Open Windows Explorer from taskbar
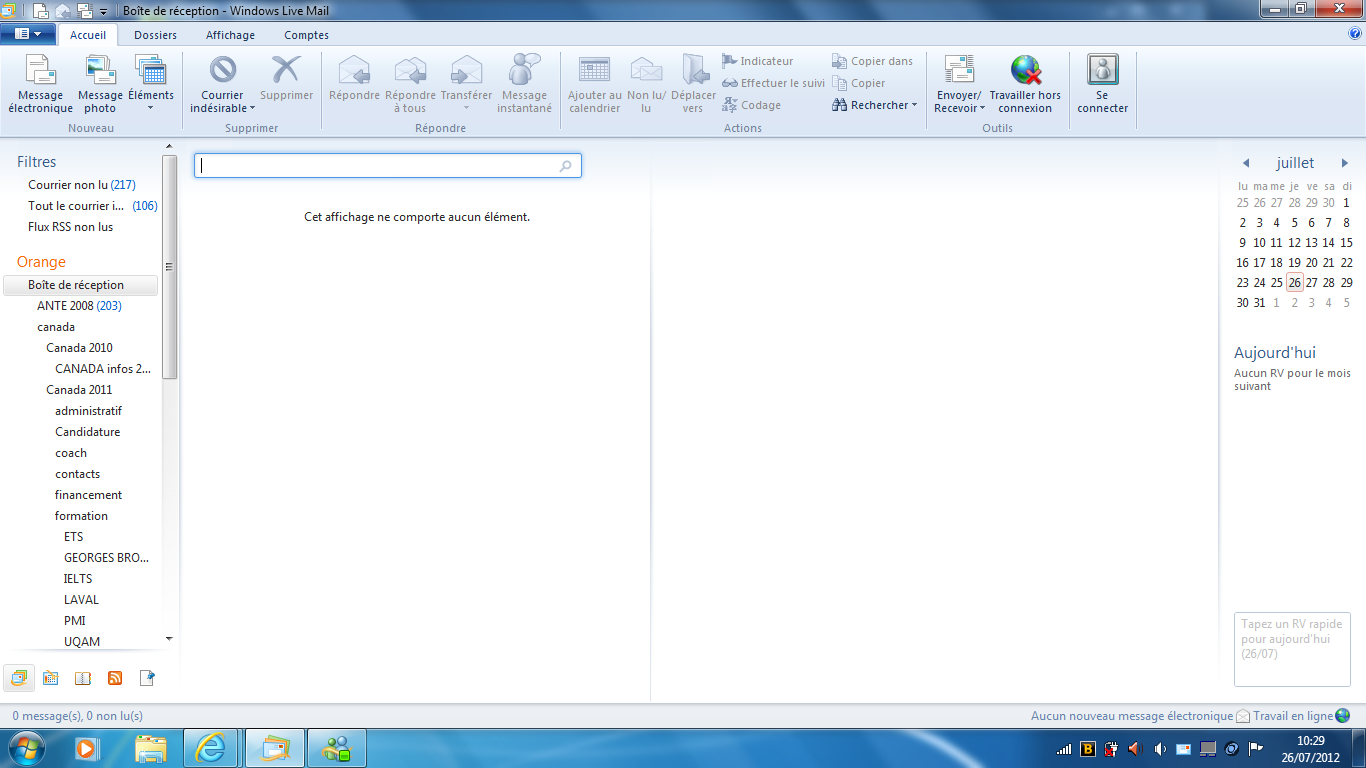Screen dimensions: 1366x768 click(x=152, y=748)
